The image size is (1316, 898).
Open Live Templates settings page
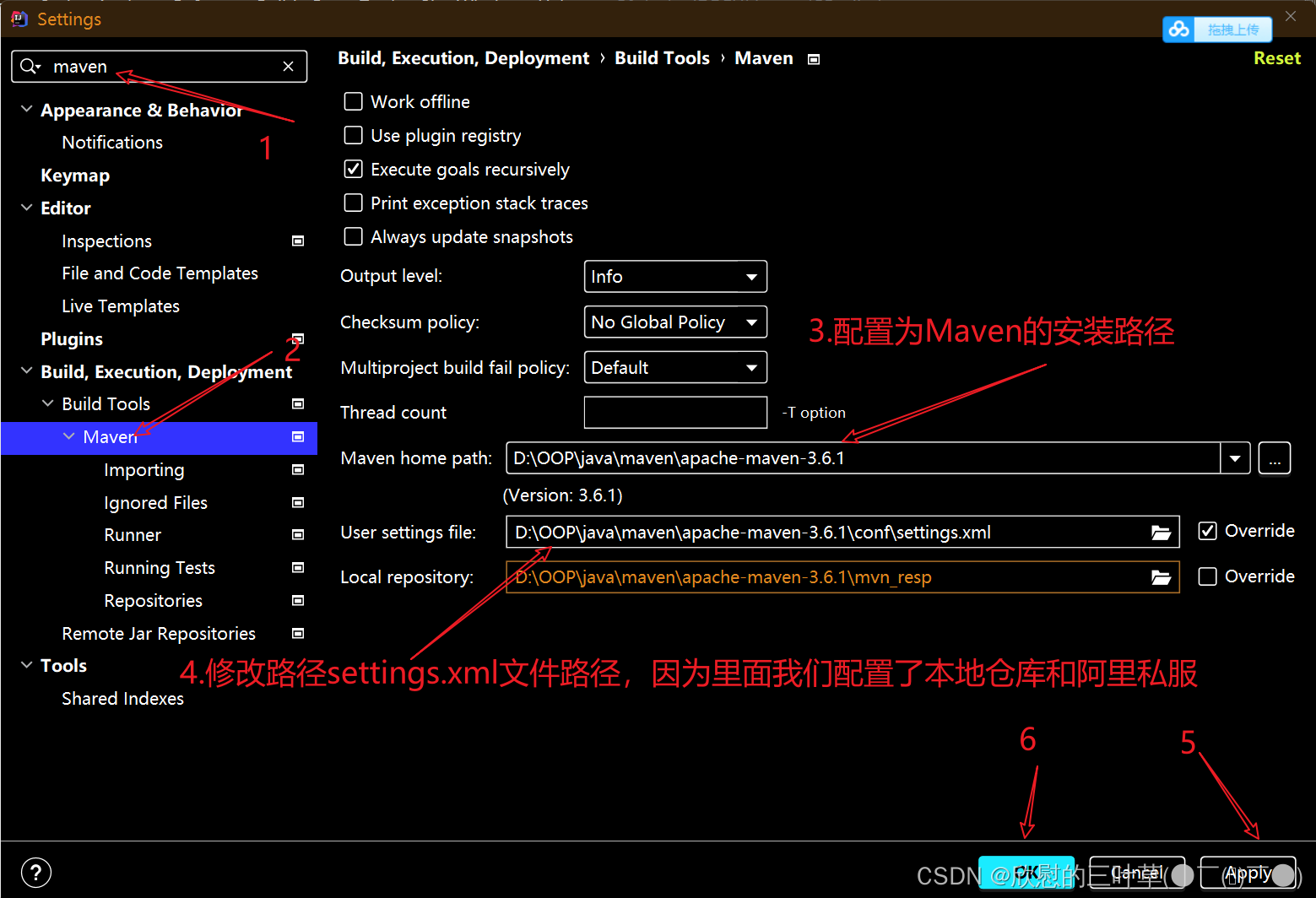[121, 306]
